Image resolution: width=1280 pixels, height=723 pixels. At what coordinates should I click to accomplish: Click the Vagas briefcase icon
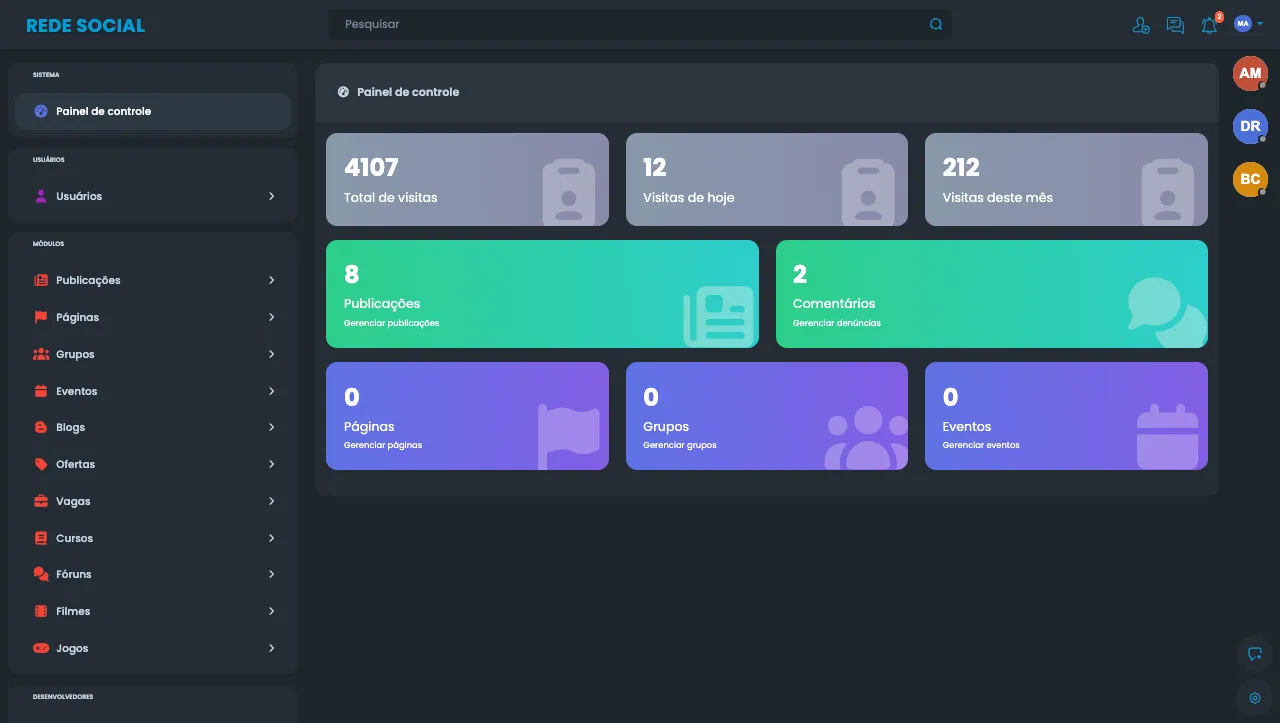pyautogui.click(x=41, y=501)
